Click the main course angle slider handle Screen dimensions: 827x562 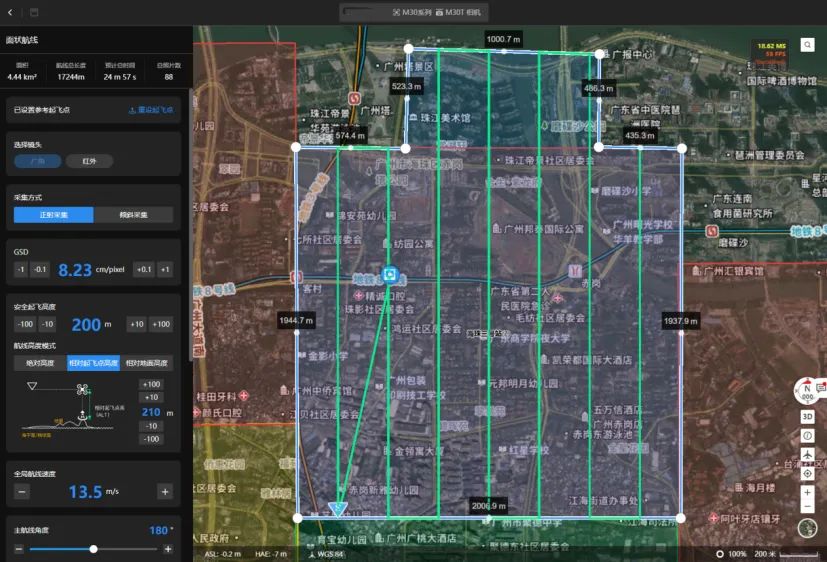coord(93,549)
